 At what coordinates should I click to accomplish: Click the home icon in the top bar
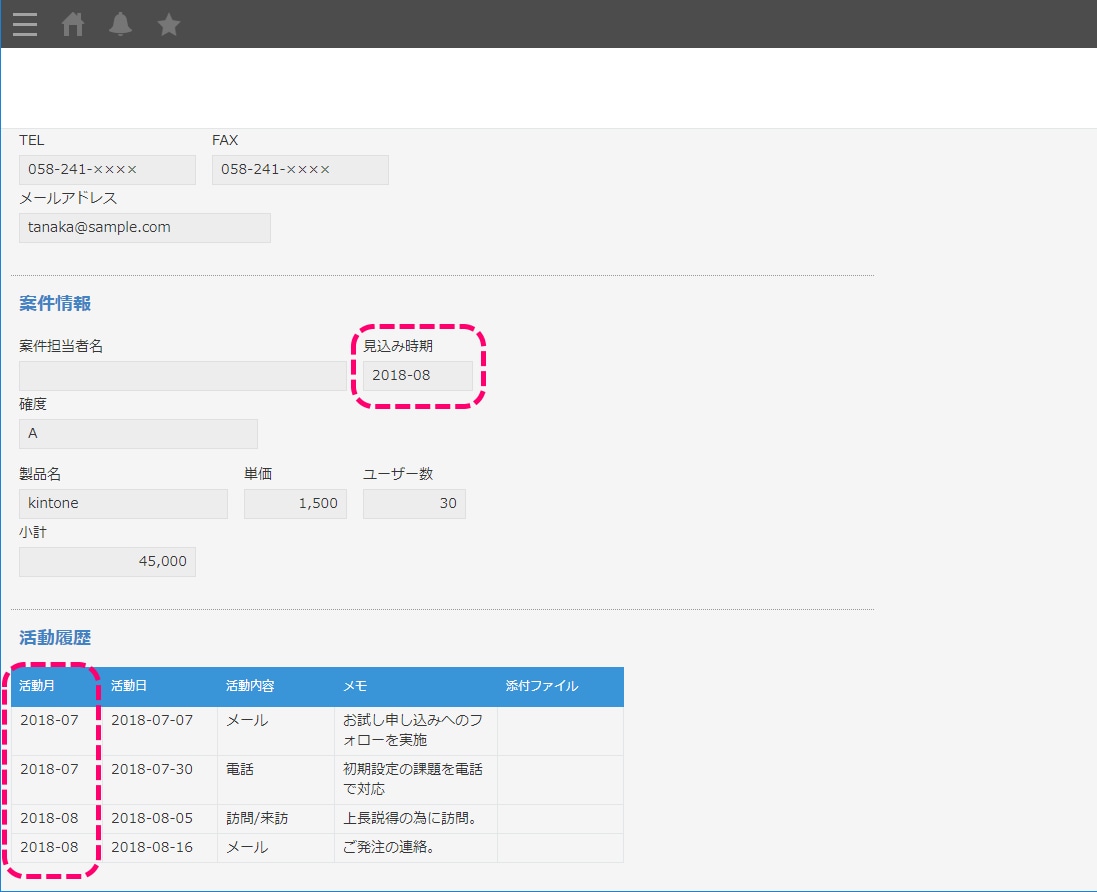(72, 24)
